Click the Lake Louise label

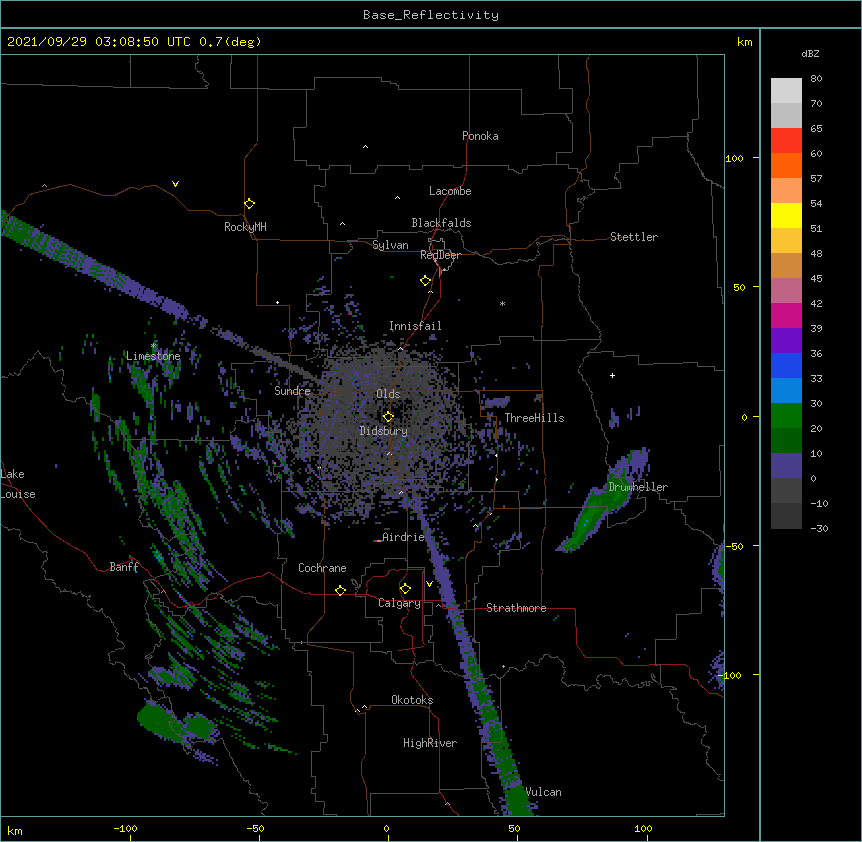tap(18, 484)
